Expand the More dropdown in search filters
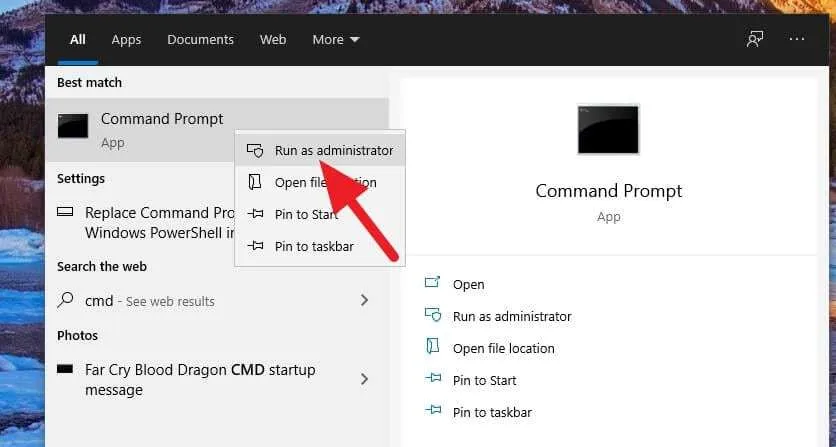 point(336,39)
